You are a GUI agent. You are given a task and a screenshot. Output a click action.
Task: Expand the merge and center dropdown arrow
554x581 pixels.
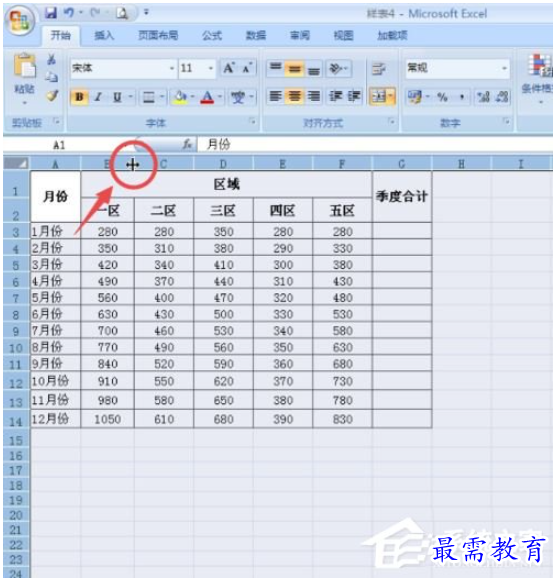coord(392,97)
